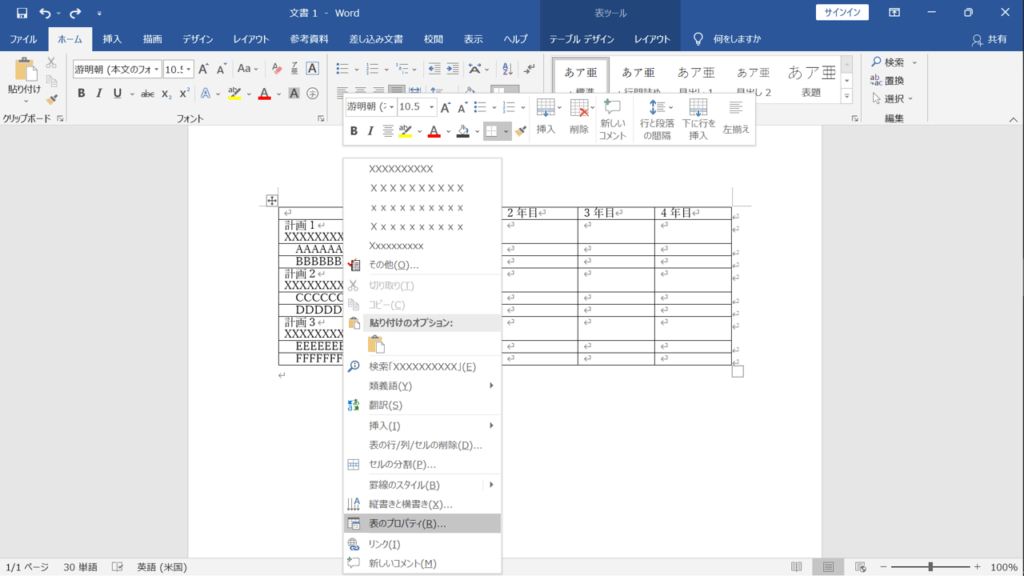Viewport: 1024px width, 576px height.
Task: Toggle Bold in the Home ribbon
Action: point(82,93)
